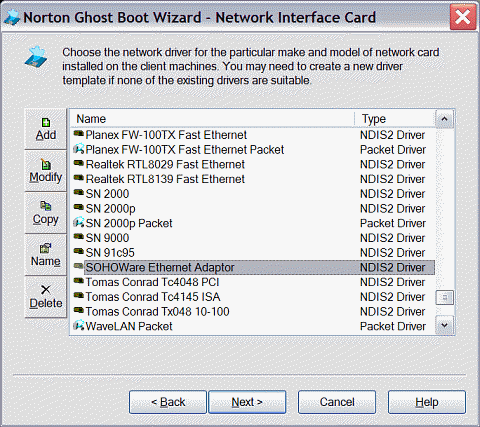Click network card icon beside Realtek RTL8029
The height and width of the screenshot is (427, 480).
[x=79, y=163]
